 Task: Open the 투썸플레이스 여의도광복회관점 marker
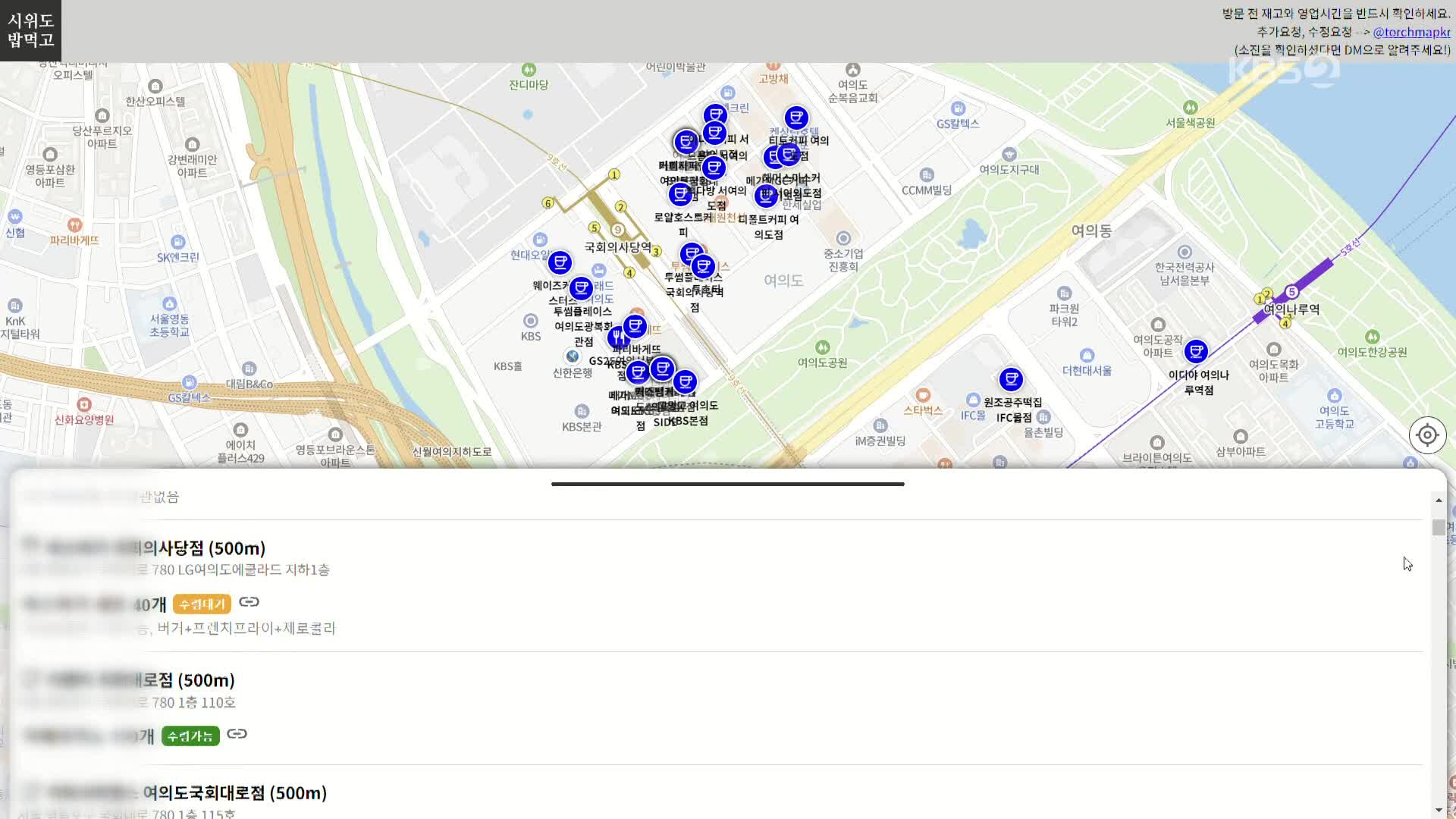[x=581, y=288]
